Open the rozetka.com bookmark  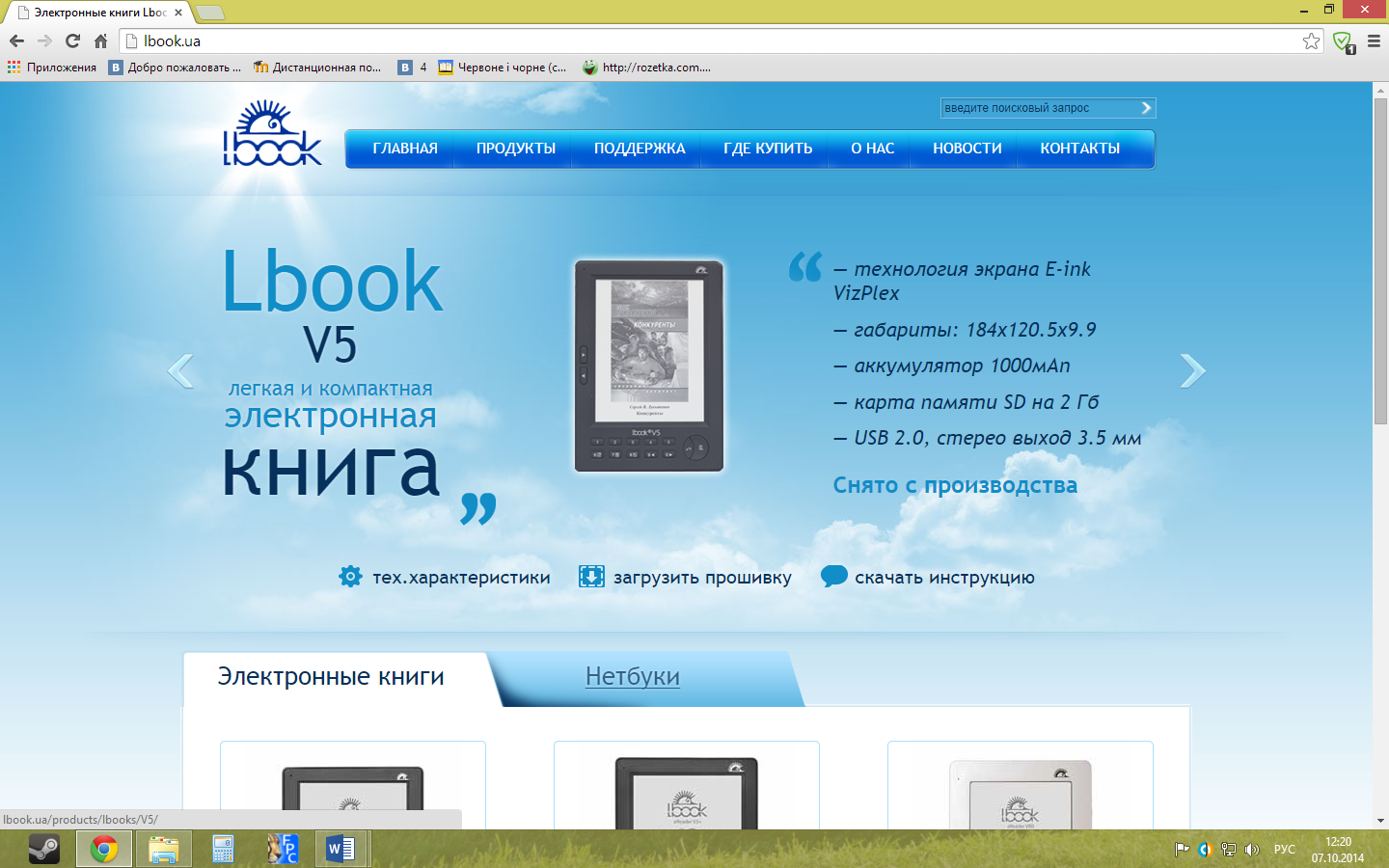[647, 68]
